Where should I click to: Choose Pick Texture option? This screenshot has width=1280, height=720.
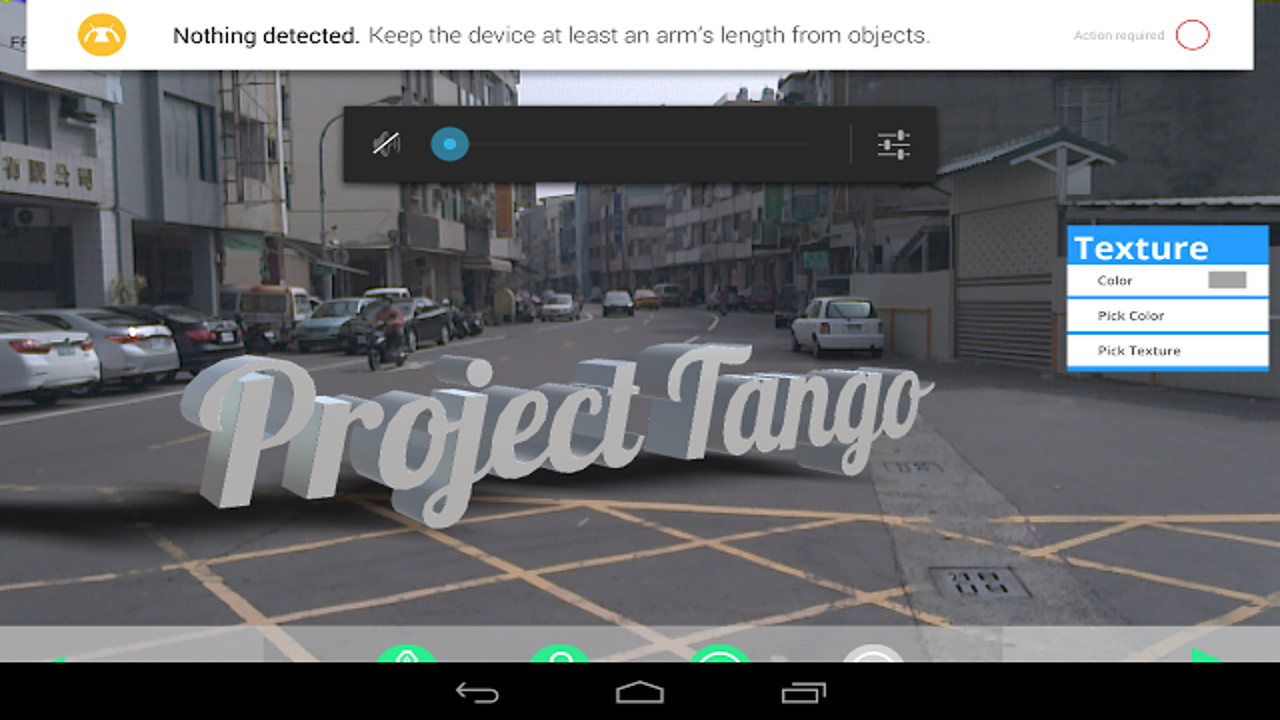click(x=1167, y=351)
